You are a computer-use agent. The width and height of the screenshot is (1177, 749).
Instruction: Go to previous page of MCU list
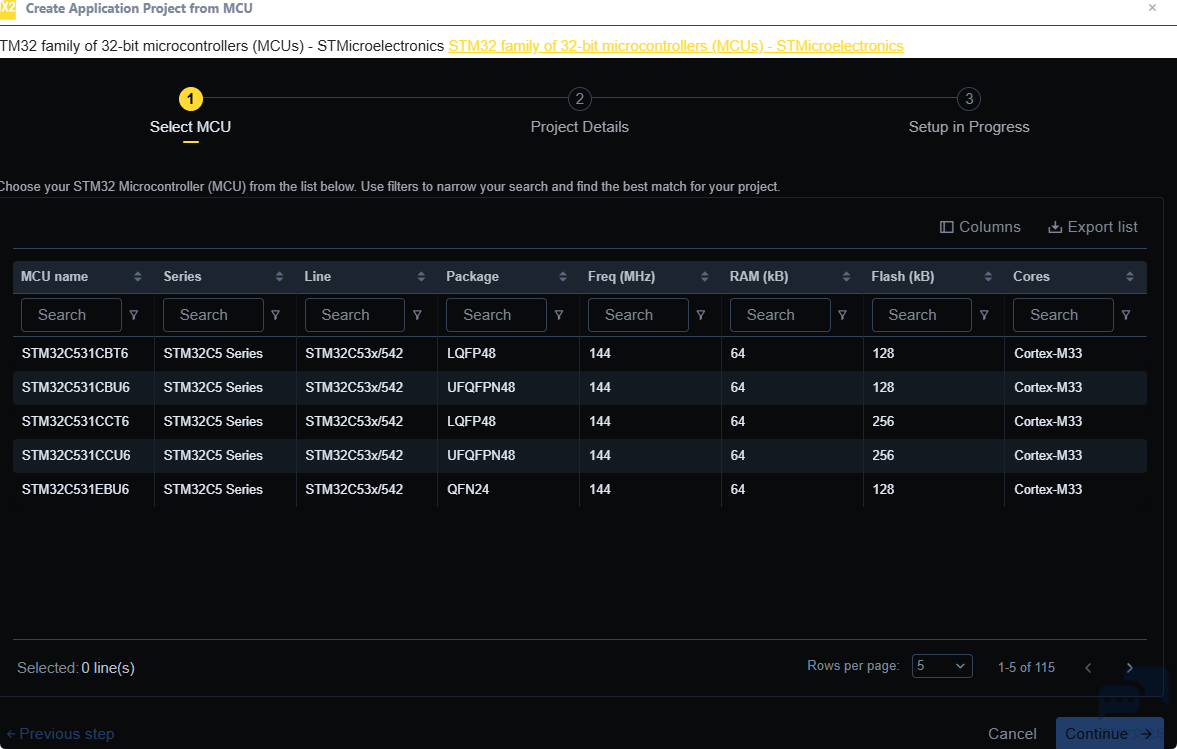coord(1088,668)
